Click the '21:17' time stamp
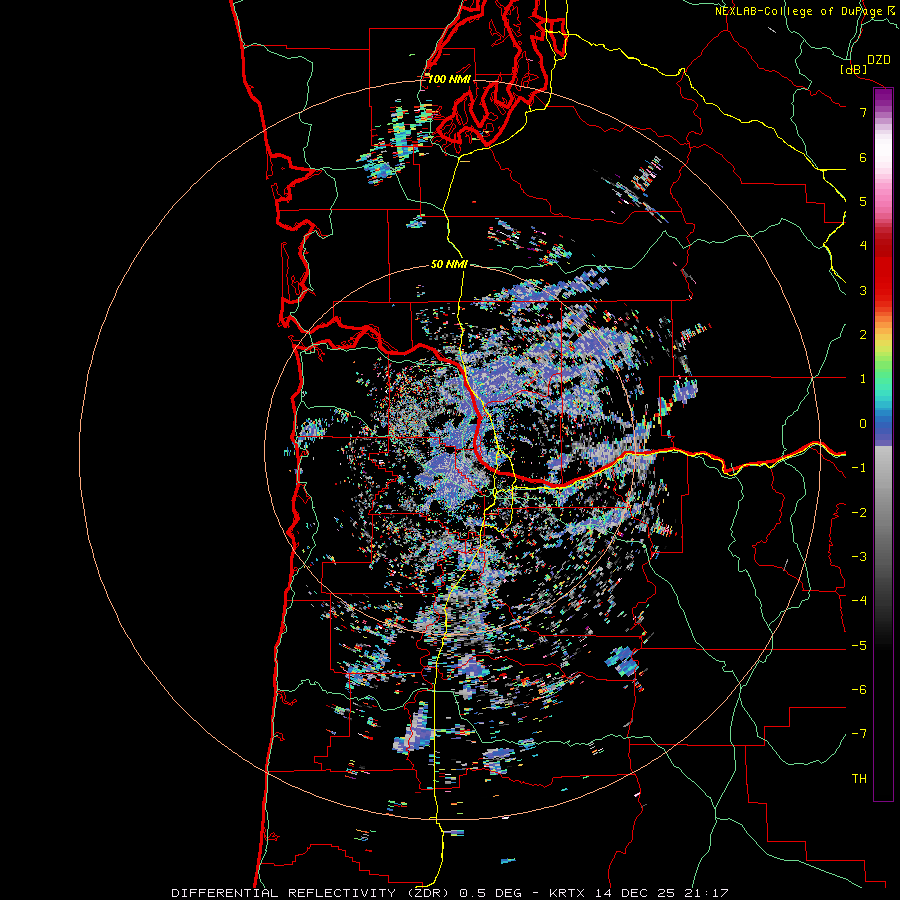 (x=706, y=893)
